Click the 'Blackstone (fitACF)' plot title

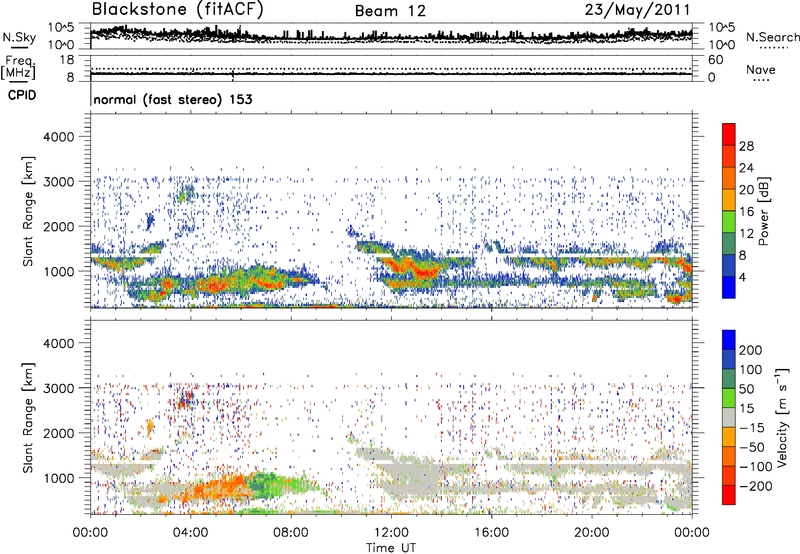[x=178, y=9]
